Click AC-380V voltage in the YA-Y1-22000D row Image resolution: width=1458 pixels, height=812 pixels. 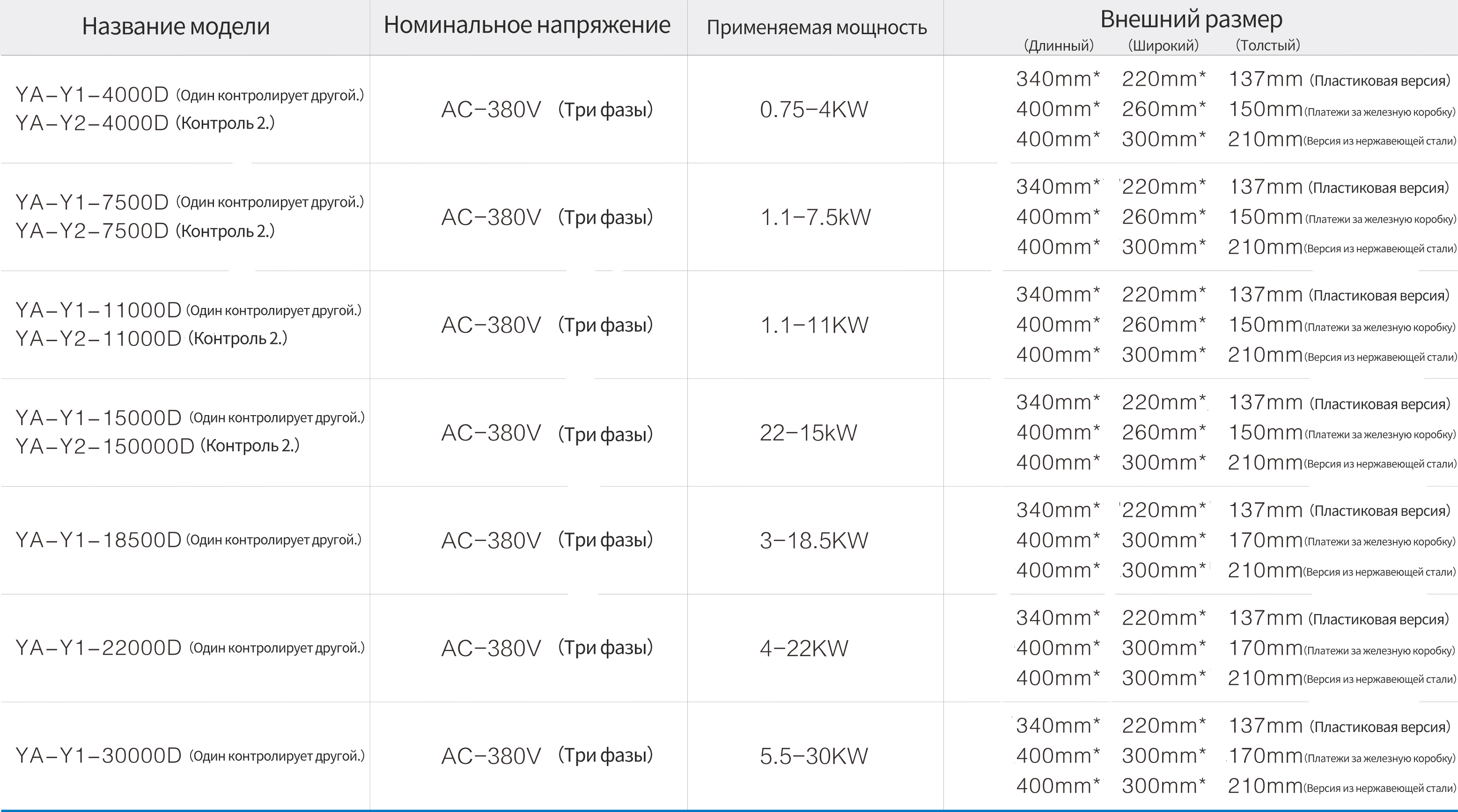pyautogui.click(x=491, y=648)
